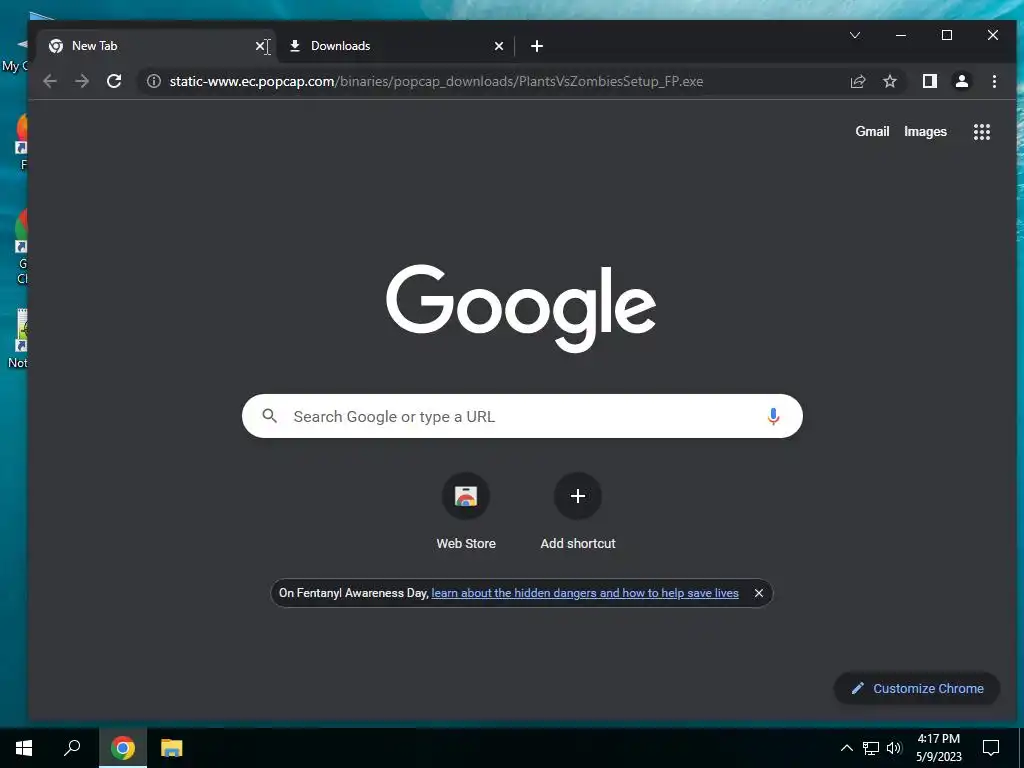This screenshot has height=768, width=1024.
Task: Open Google Images link
Action: tap(925, 131)
